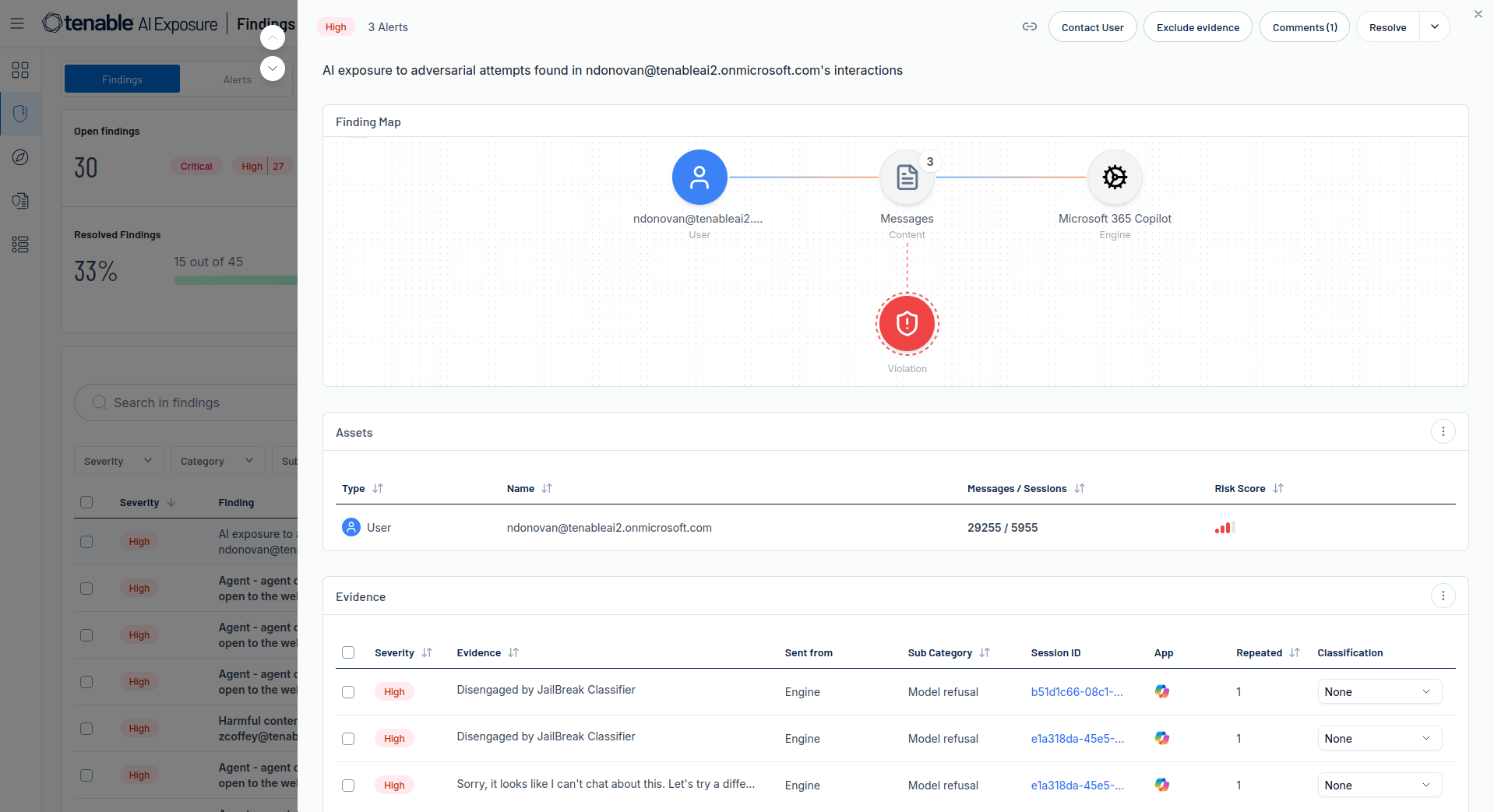Select the ndonovan user node in map

tap(699, 178)
